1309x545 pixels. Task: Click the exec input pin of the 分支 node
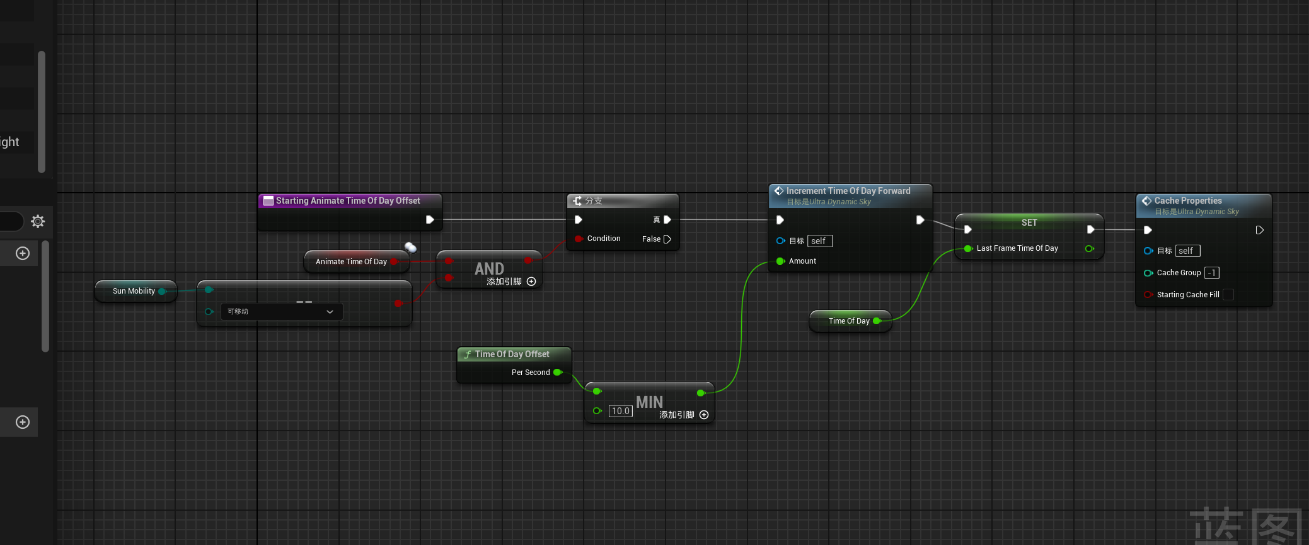coord(579,220)
